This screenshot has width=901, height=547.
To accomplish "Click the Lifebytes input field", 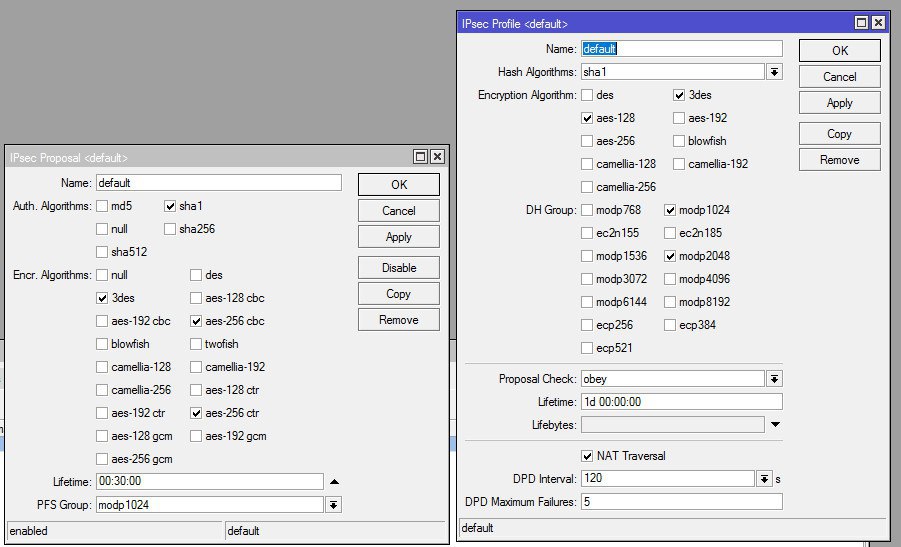I will [673, 425].
